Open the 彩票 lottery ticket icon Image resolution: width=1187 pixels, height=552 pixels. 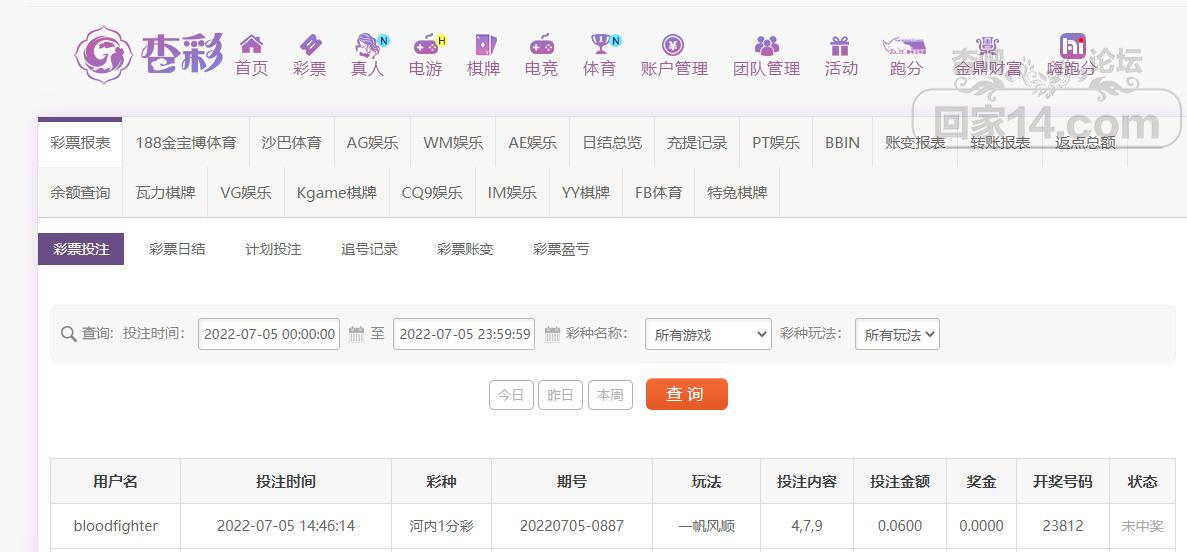point(310,44)
